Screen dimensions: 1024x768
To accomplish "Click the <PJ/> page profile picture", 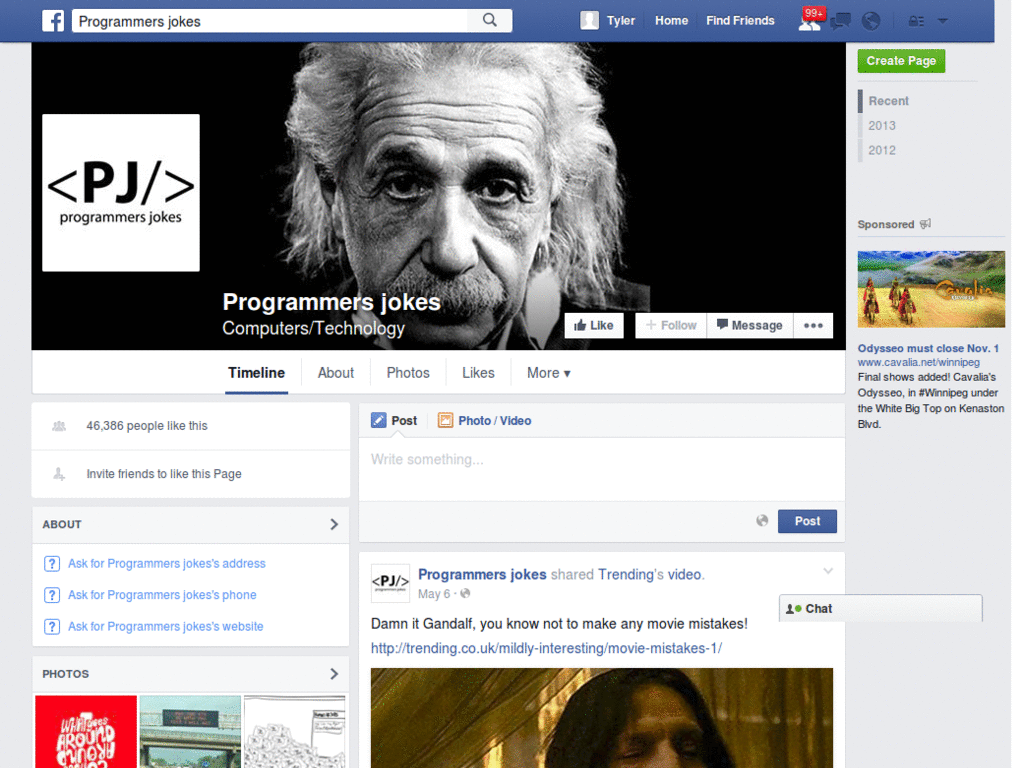I will (121, 193).
